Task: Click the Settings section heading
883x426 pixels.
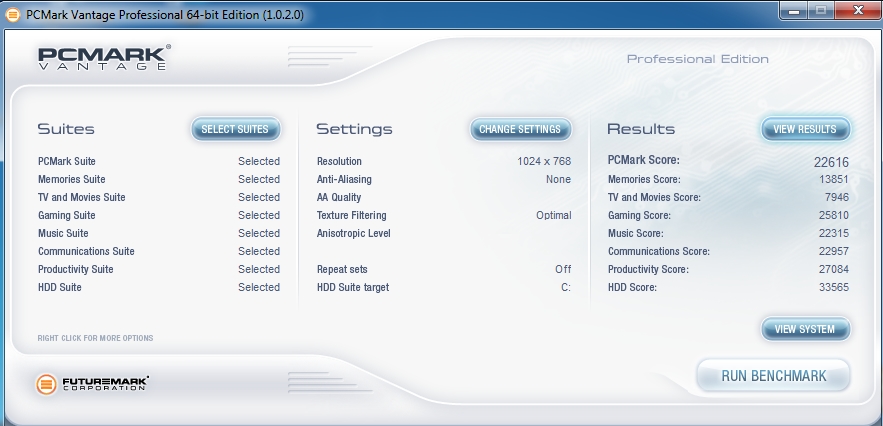Action: tap(354, 130)
